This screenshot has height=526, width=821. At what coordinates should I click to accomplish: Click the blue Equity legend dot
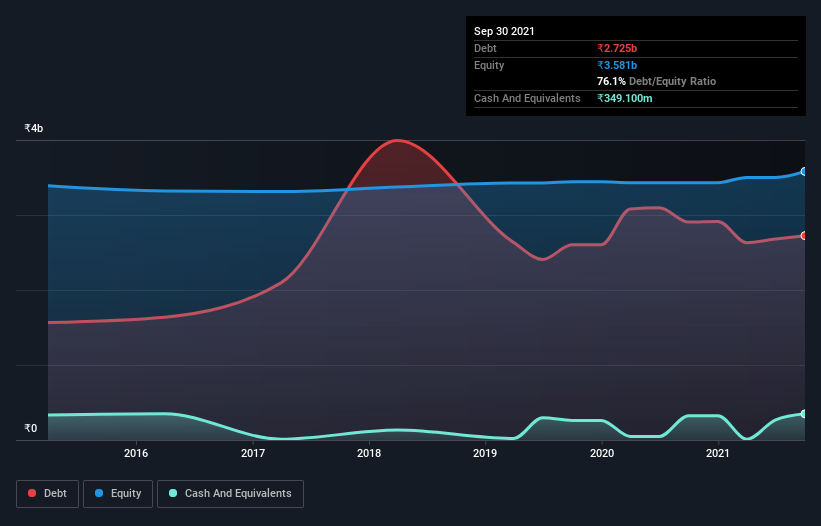[x=99, y=493]
